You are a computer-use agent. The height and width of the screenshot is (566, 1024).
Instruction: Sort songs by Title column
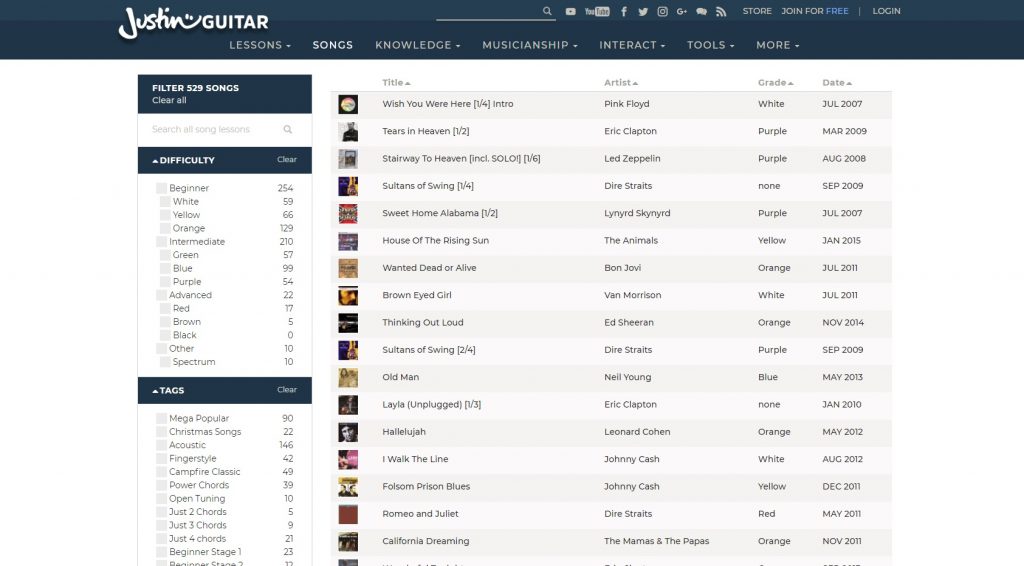[x=396, y=83]
